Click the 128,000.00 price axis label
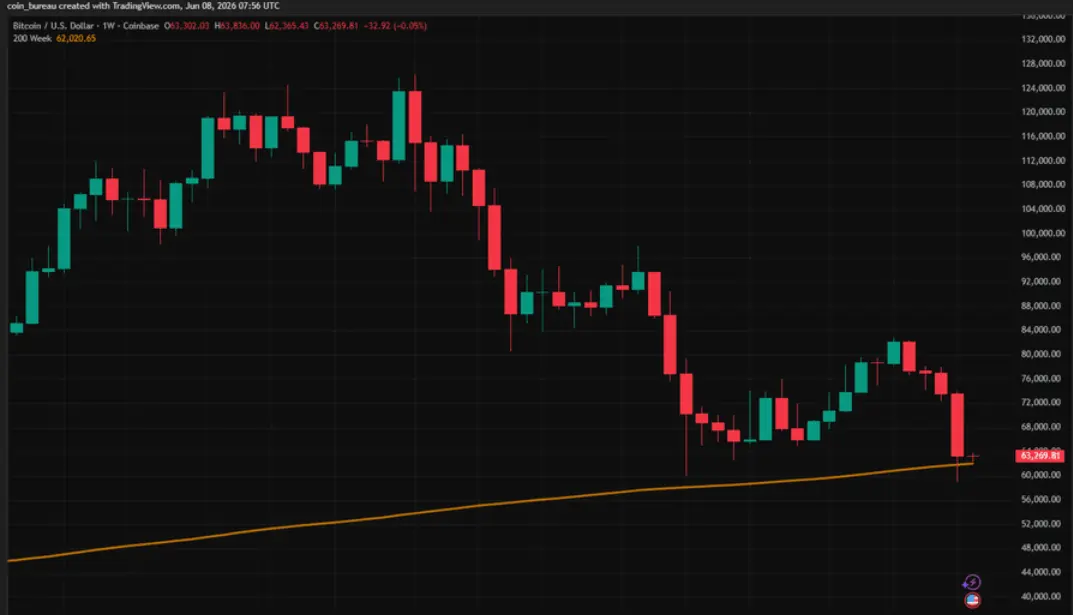 pos(1043,64)
